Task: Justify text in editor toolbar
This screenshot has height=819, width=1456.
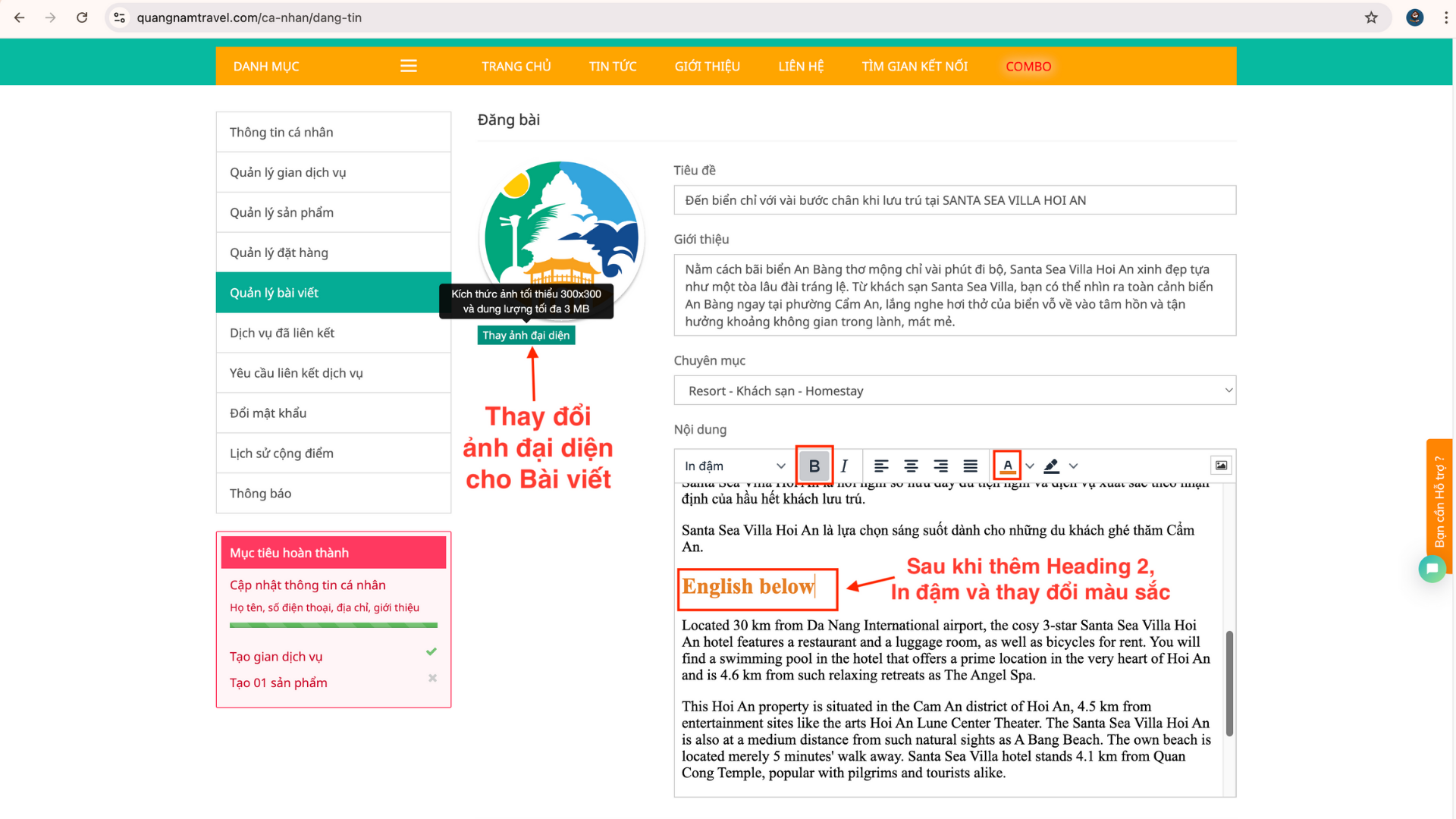Action: tap(970, 466)
